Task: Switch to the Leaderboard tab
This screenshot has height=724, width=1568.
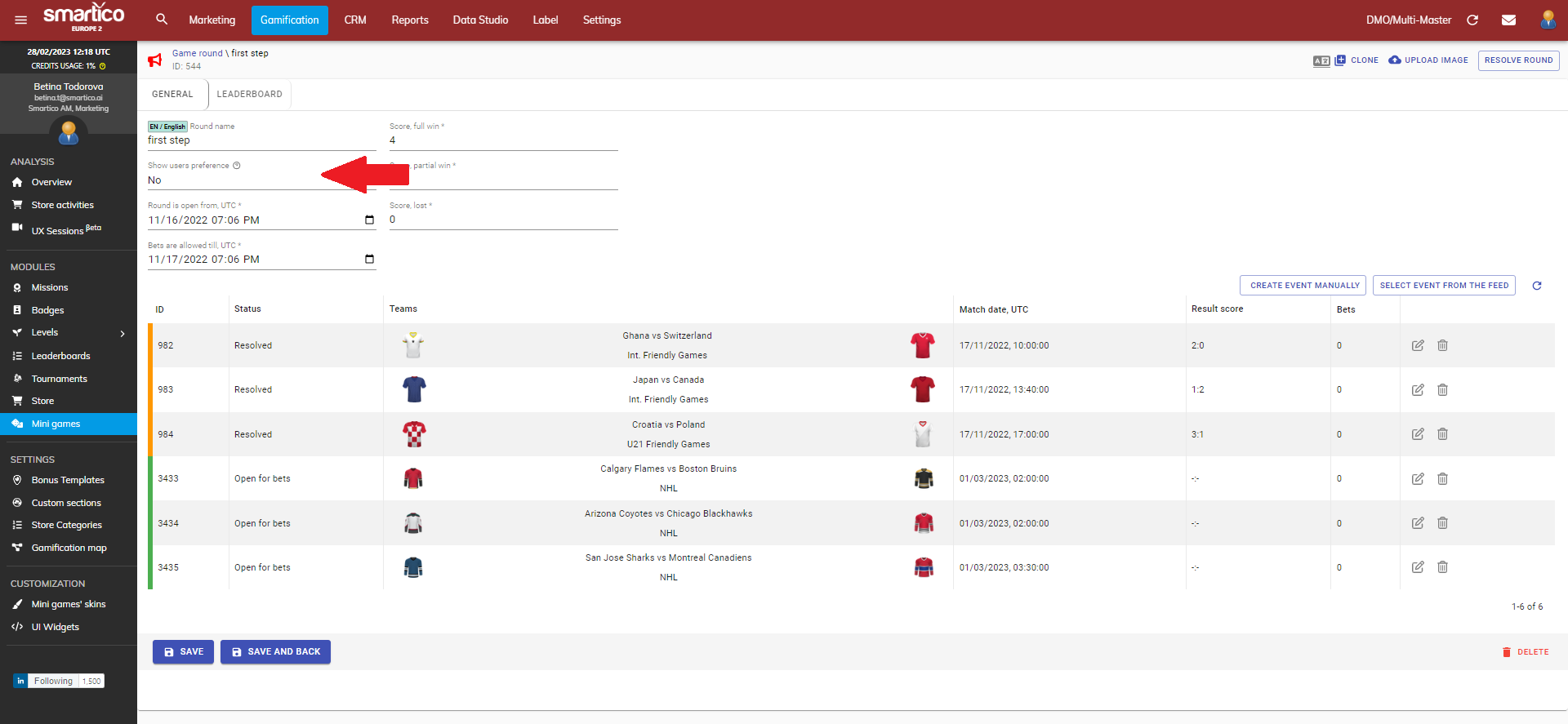Action: [249, 94]
